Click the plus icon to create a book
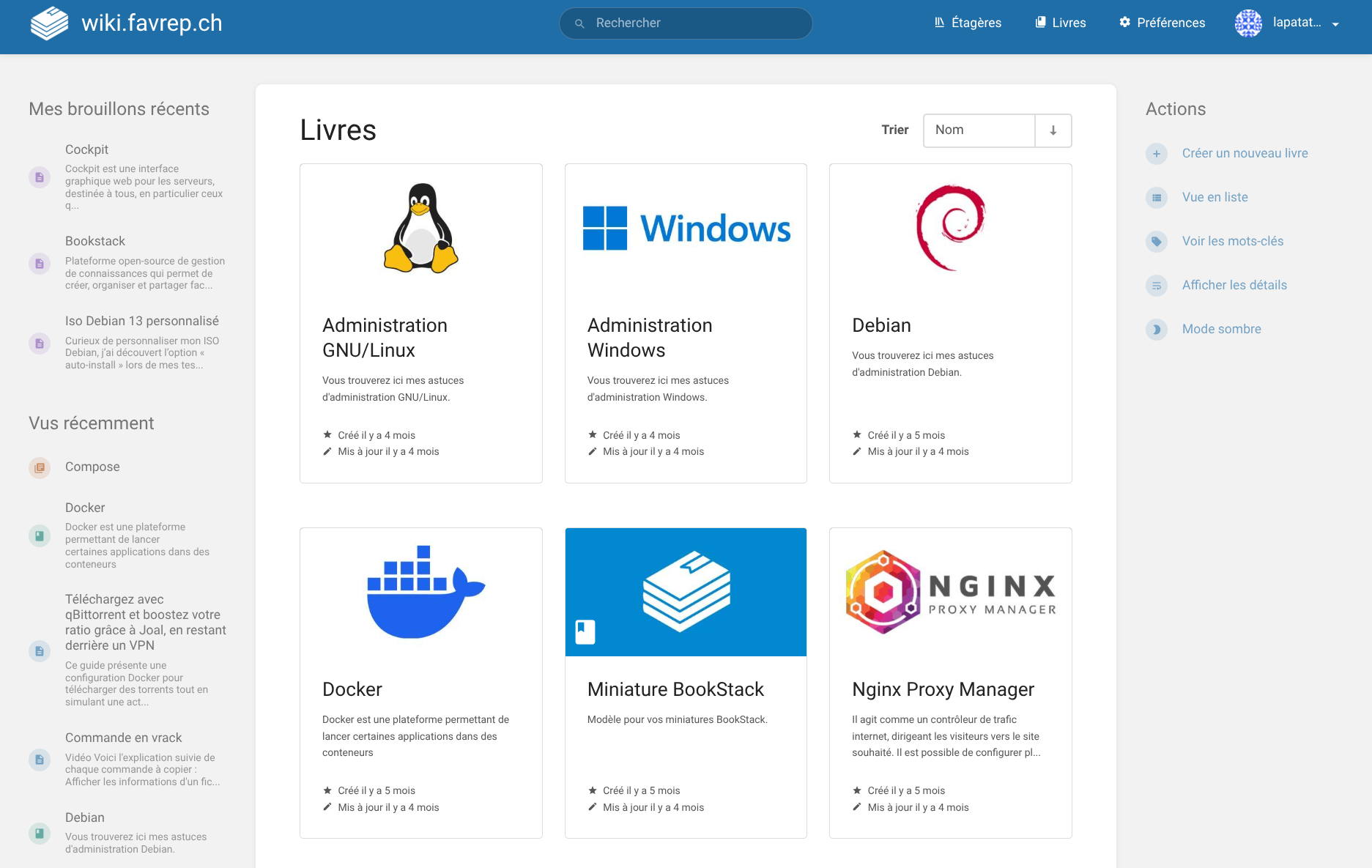The image size is (1372, 868). (x=1156, y=154)
